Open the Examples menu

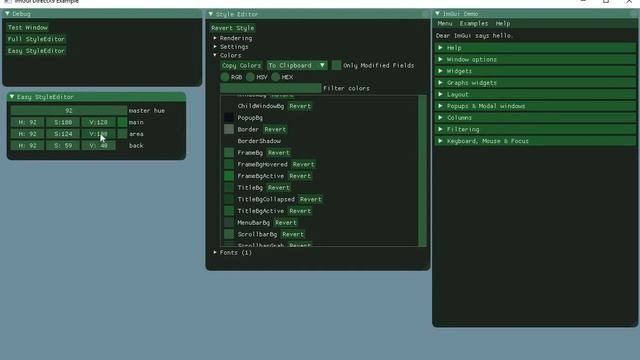click(x=474, y=24)
